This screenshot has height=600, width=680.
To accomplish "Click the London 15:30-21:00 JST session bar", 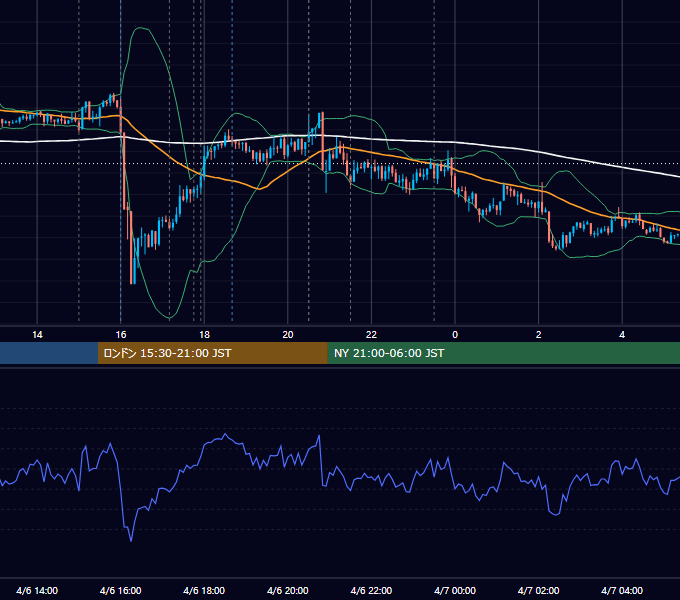I will tap(212, 353).
